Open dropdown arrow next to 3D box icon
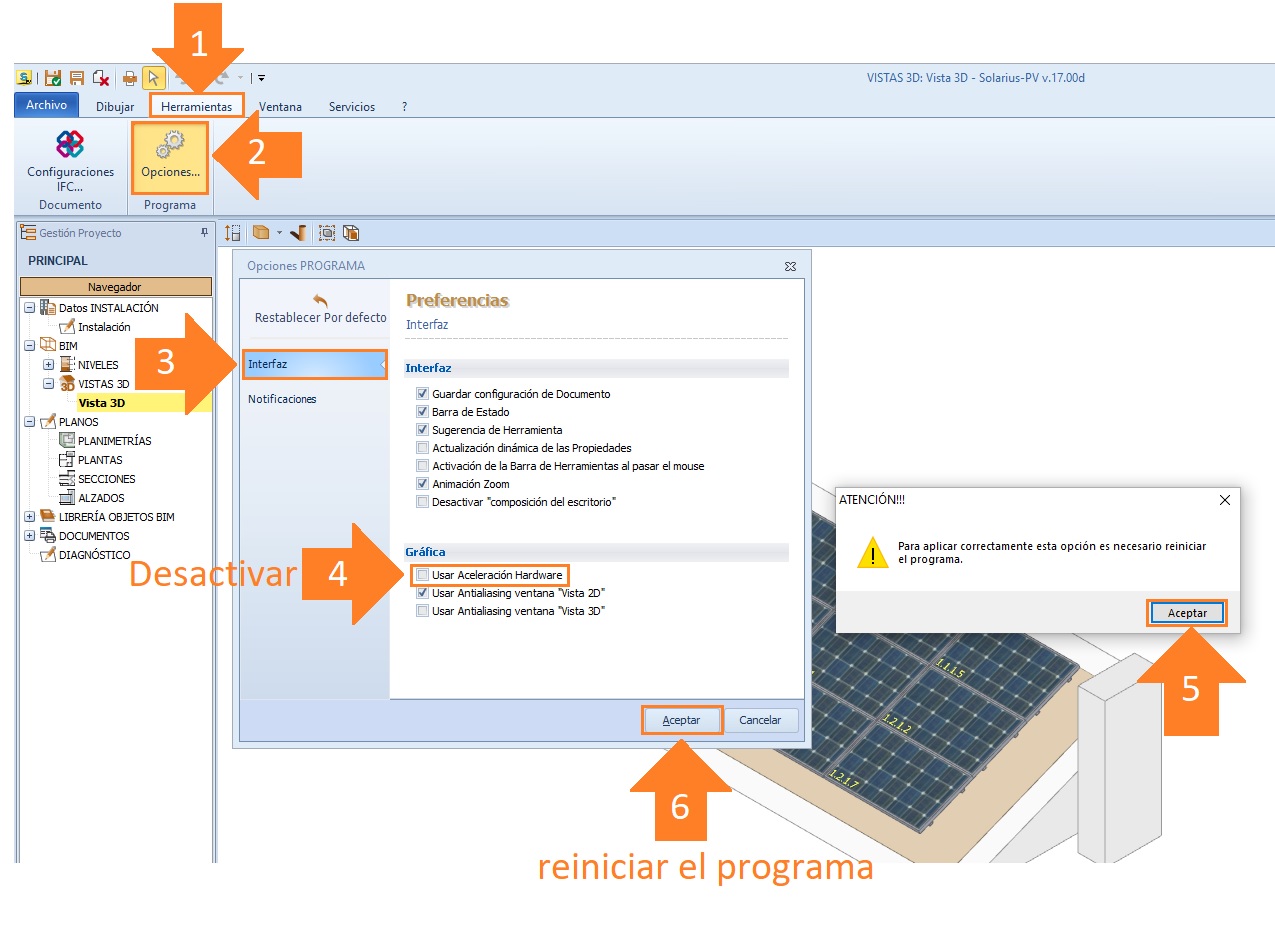 280,233
